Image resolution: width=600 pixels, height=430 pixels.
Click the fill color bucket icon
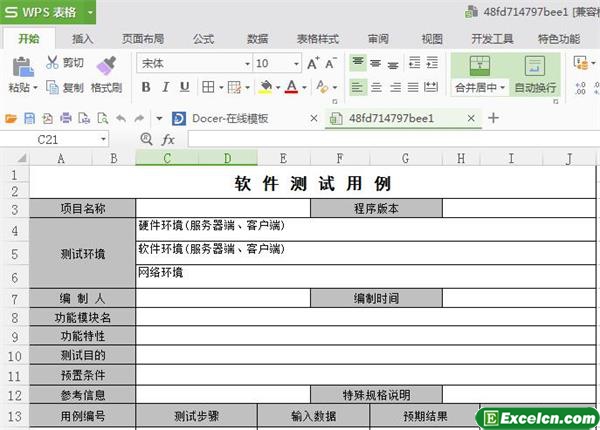point(265,87)
